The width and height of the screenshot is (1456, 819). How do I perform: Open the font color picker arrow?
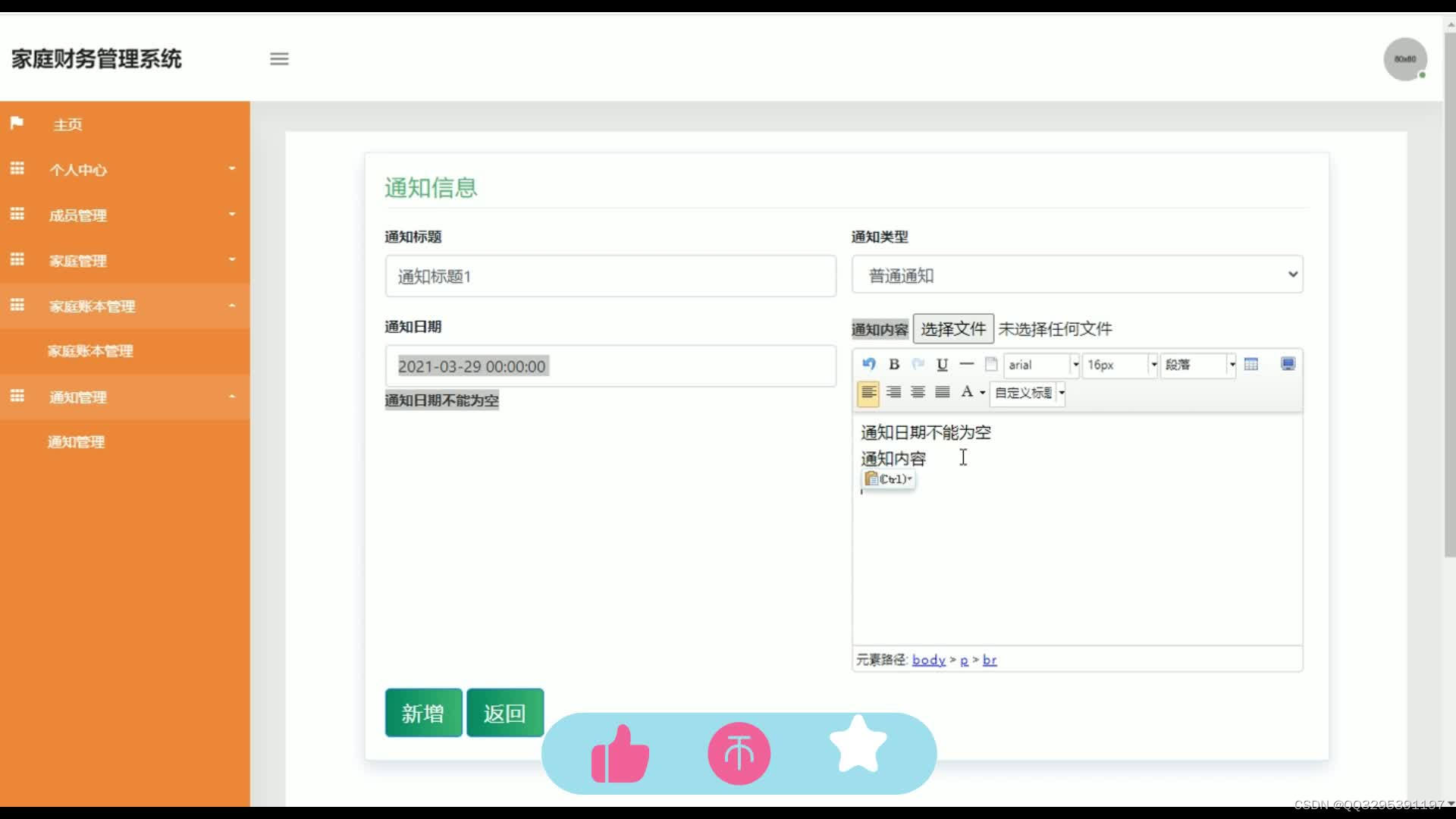983,393
